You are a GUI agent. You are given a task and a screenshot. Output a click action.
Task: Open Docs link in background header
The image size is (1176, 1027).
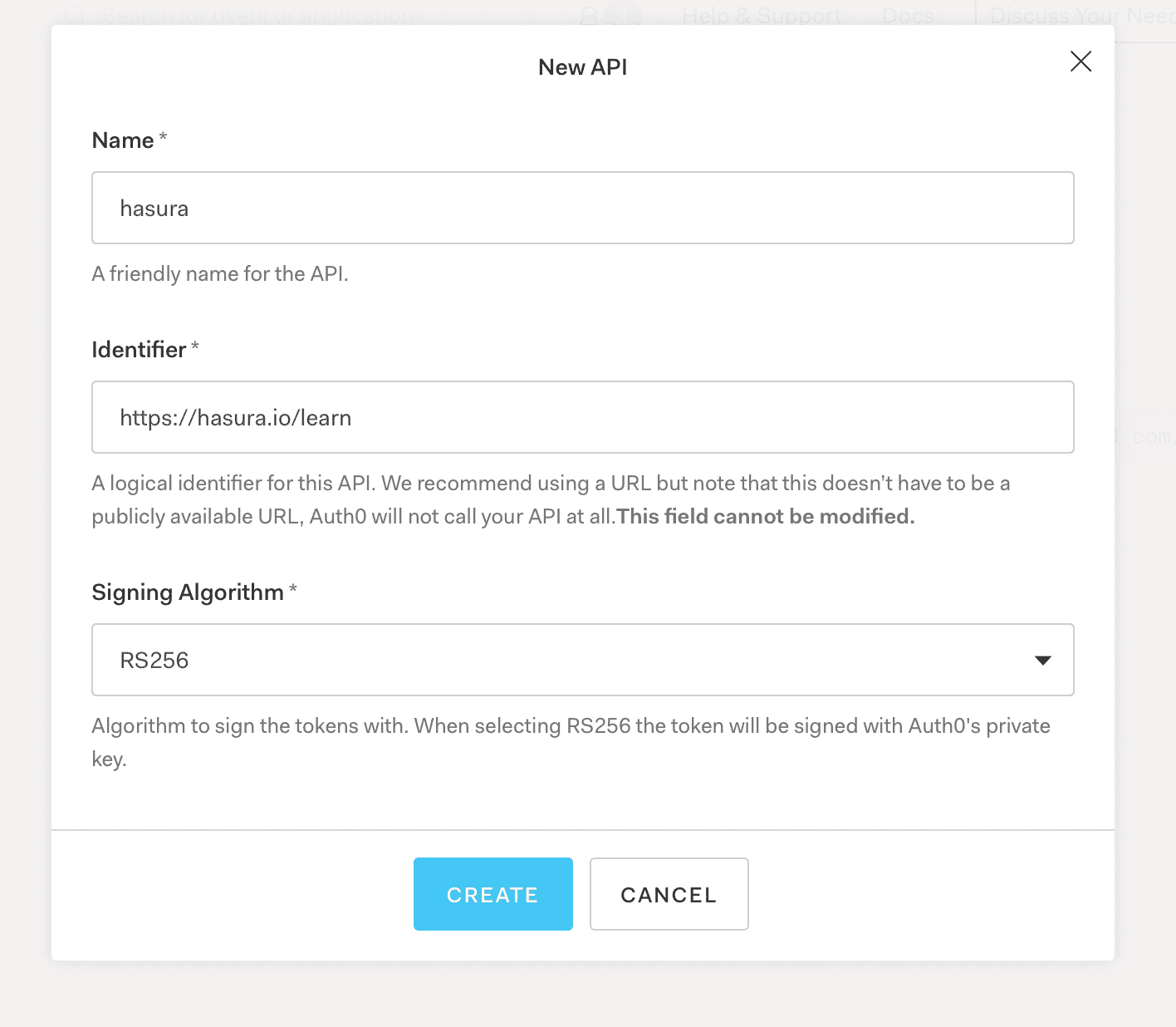point(908,16)
